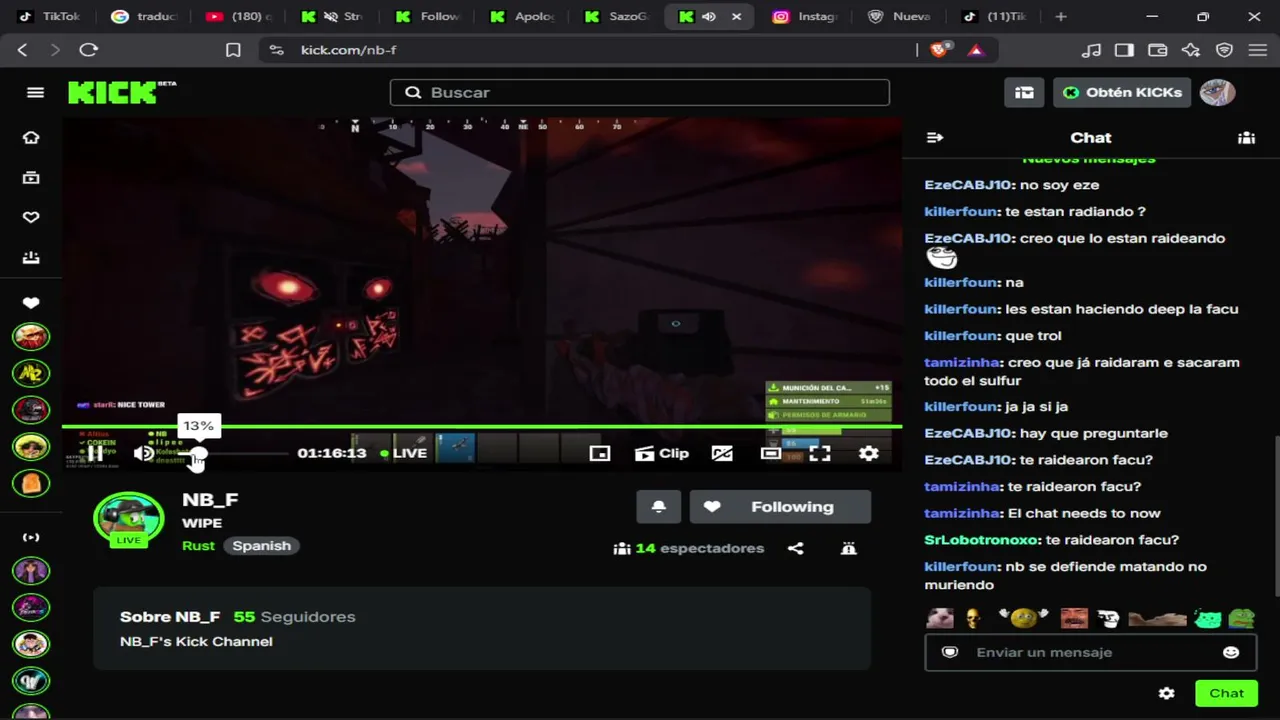Go back in browser history

pos(23,50)
